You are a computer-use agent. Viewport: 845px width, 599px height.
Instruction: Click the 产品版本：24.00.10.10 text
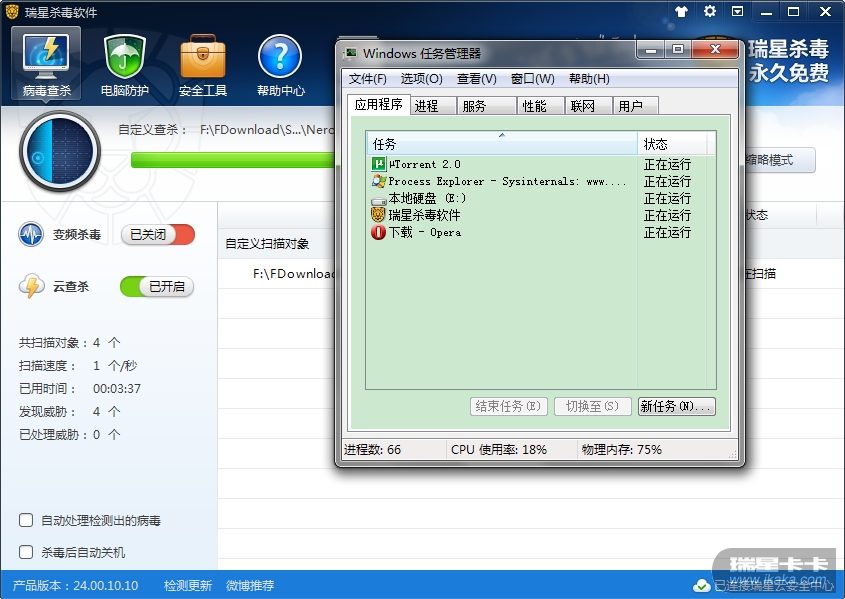75,586
